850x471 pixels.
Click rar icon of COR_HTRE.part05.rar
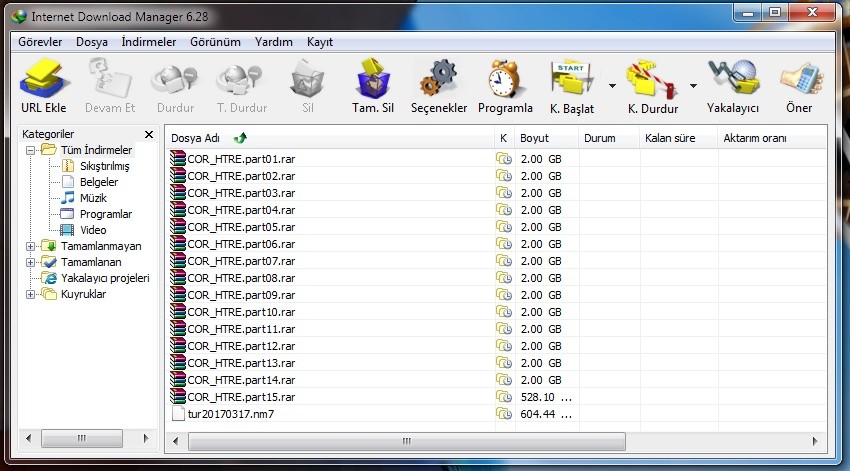[178, 226]
